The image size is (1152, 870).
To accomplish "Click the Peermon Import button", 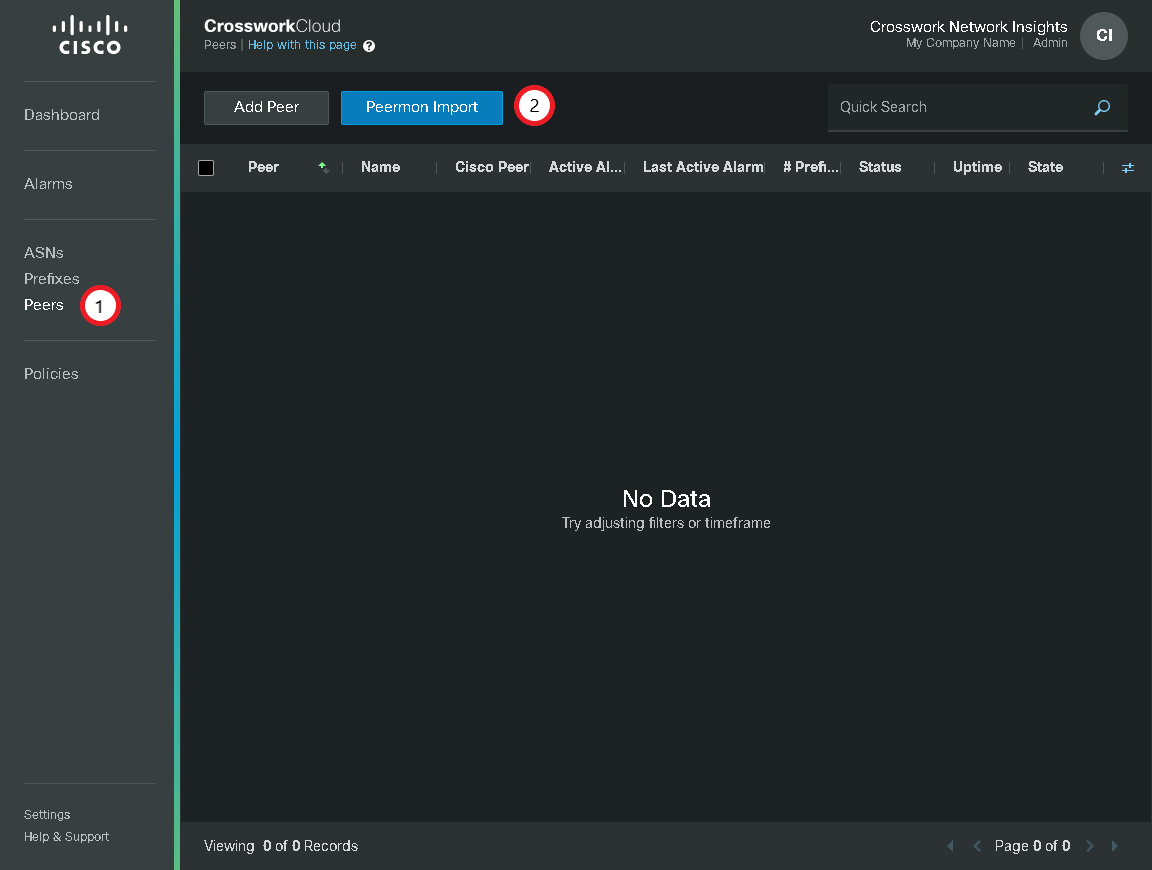I will [421, 107].
